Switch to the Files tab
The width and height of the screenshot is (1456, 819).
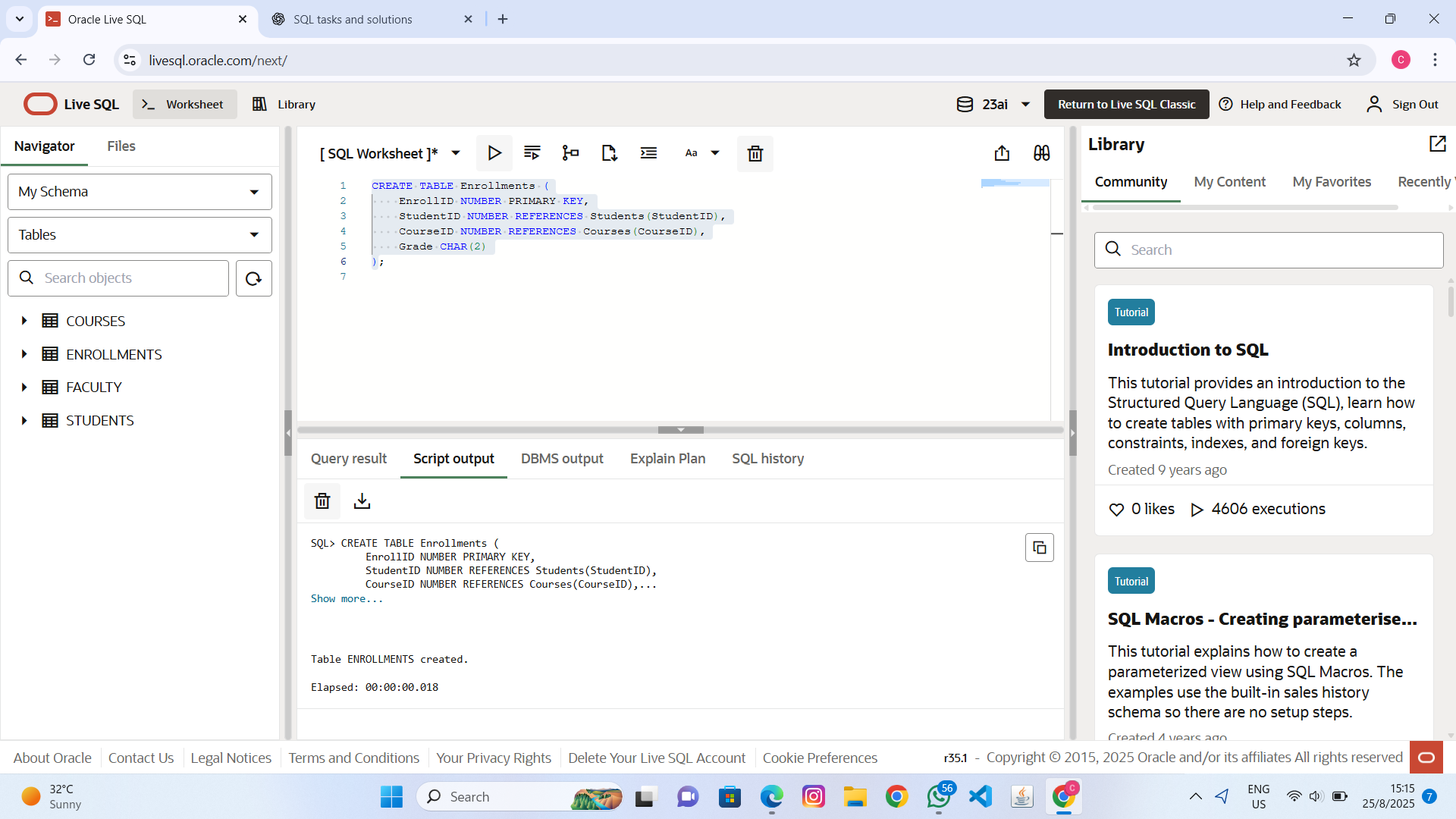pyautogui.click(x=121, y=146)
